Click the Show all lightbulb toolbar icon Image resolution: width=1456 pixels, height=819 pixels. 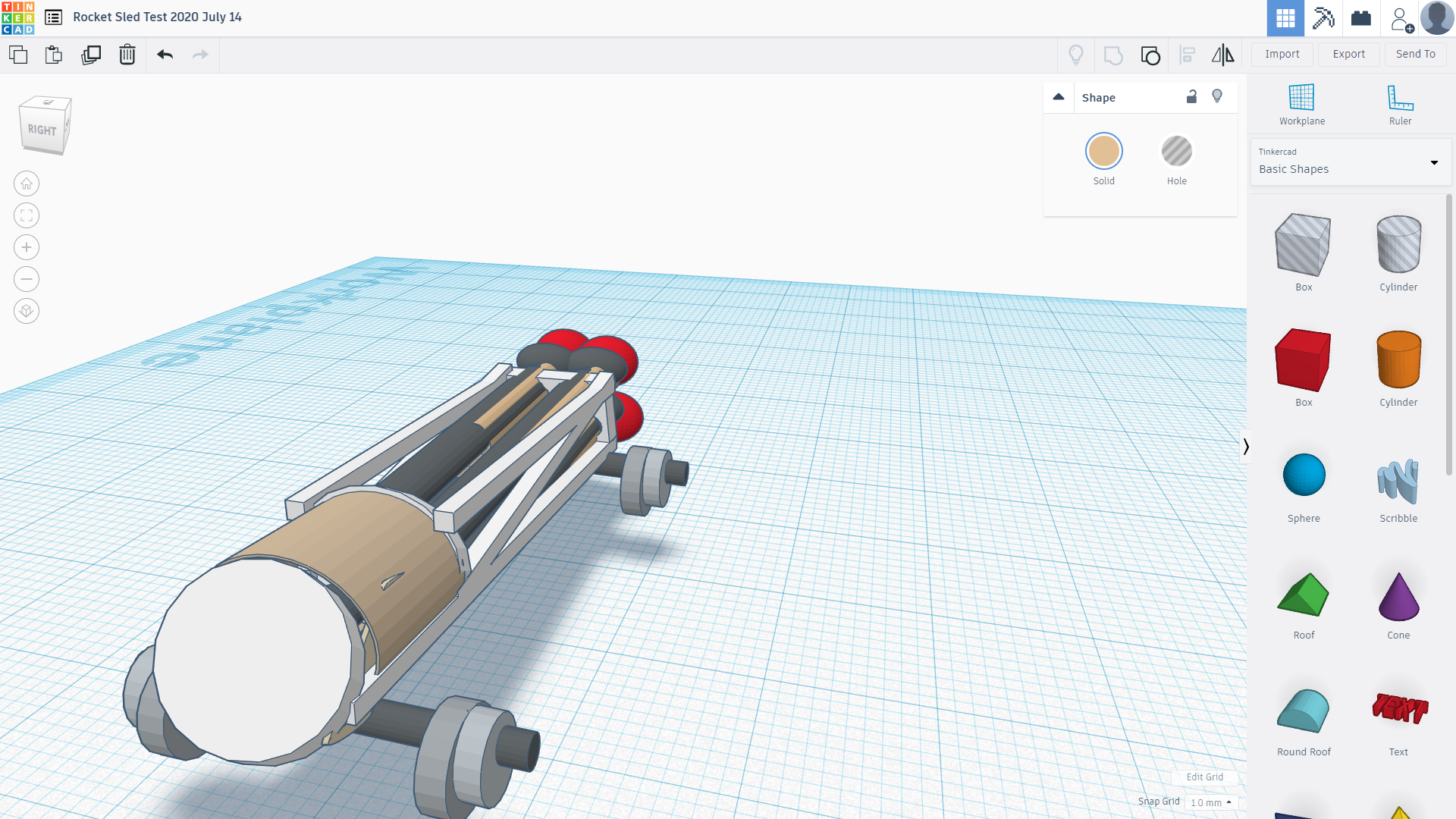pos(1076,55)
